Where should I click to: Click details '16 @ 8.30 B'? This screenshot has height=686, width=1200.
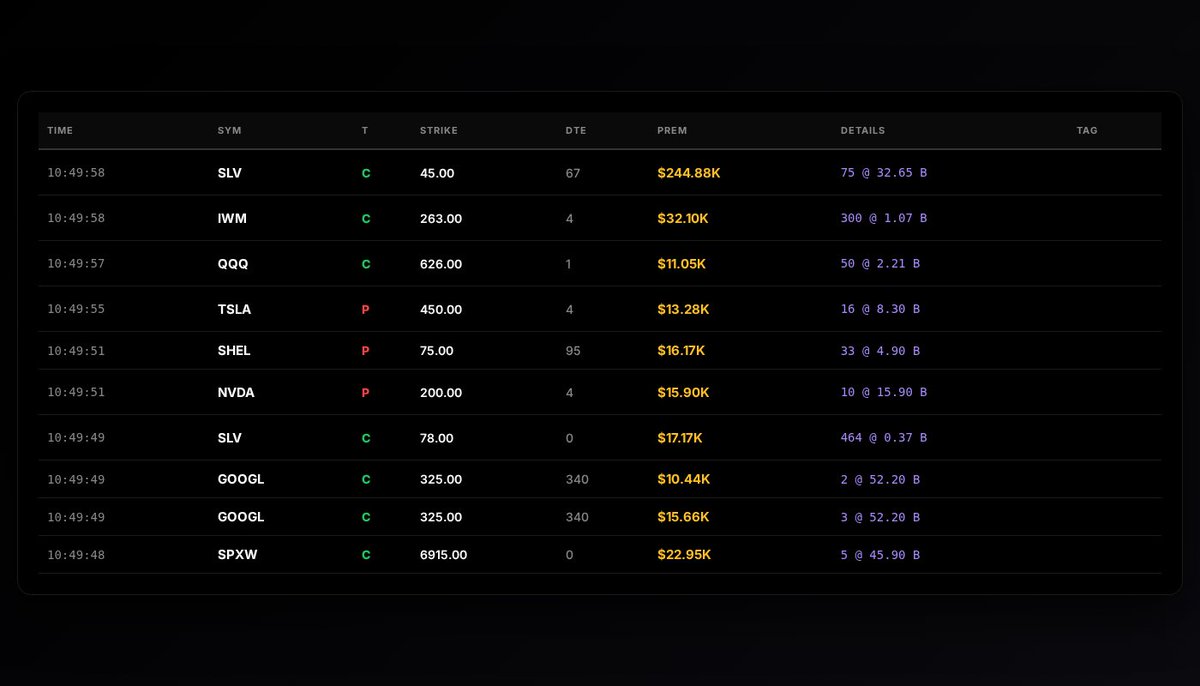coord(880,310)
